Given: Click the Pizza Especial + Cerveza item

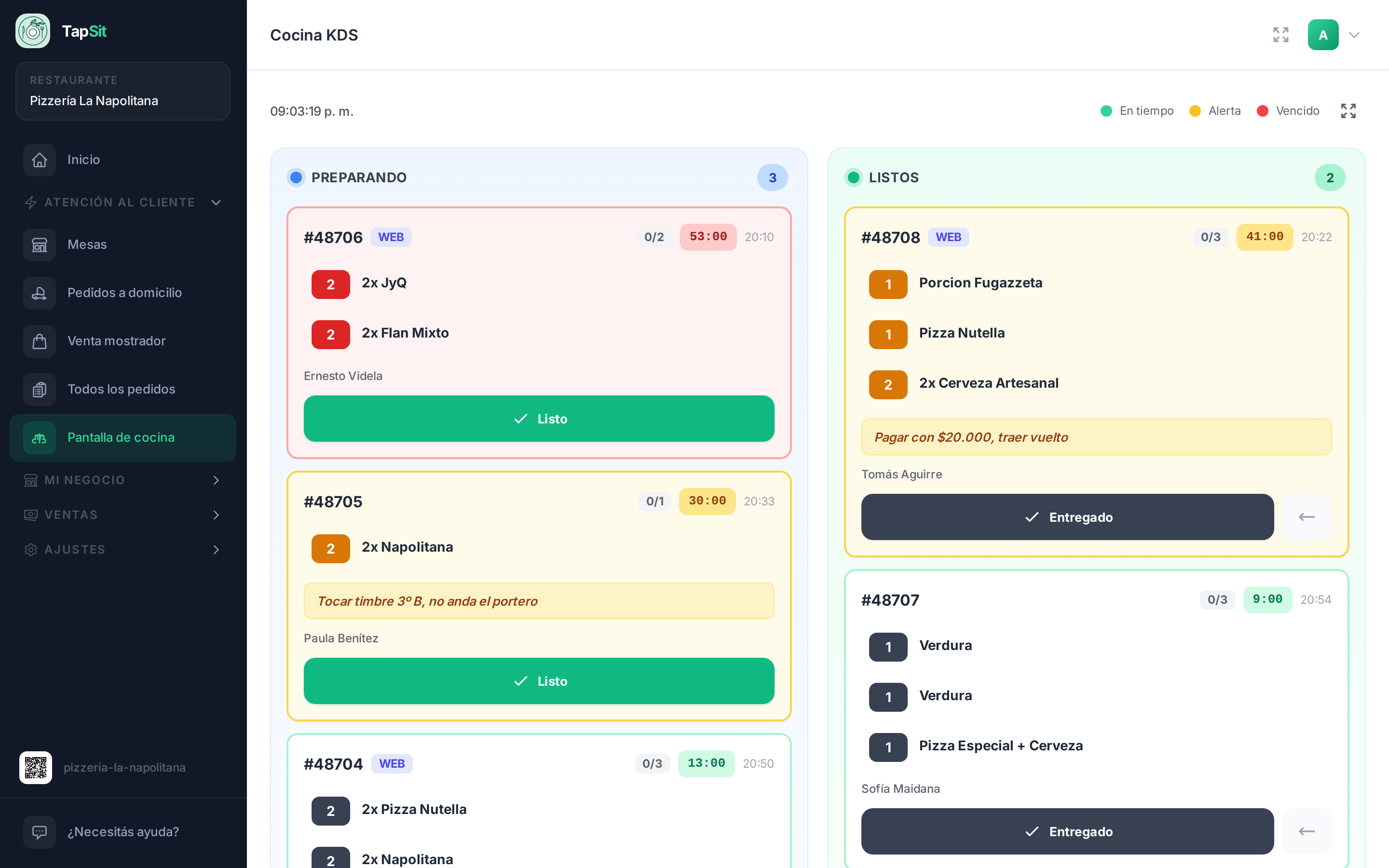Looking at the screenshot, I should pyautogui.click(x=1001, y=746).
